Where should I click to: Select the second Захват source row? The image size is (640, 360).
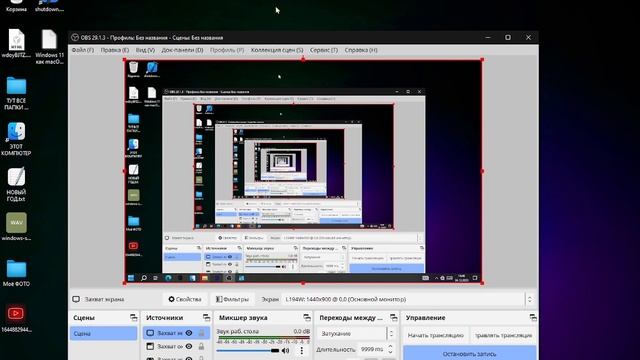coord(176,346)
